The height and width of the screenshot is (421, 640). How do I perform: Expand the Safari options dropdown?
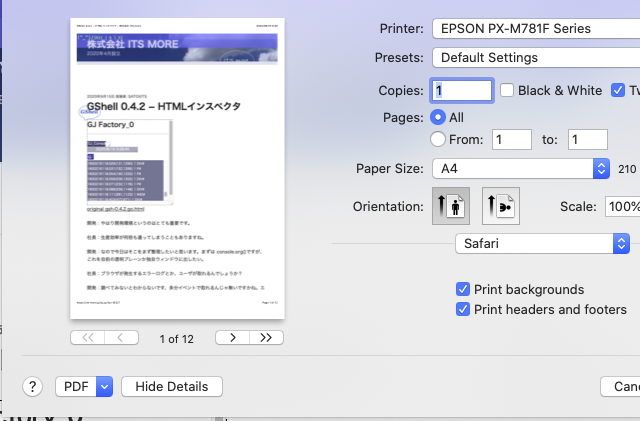pos(541,243)
